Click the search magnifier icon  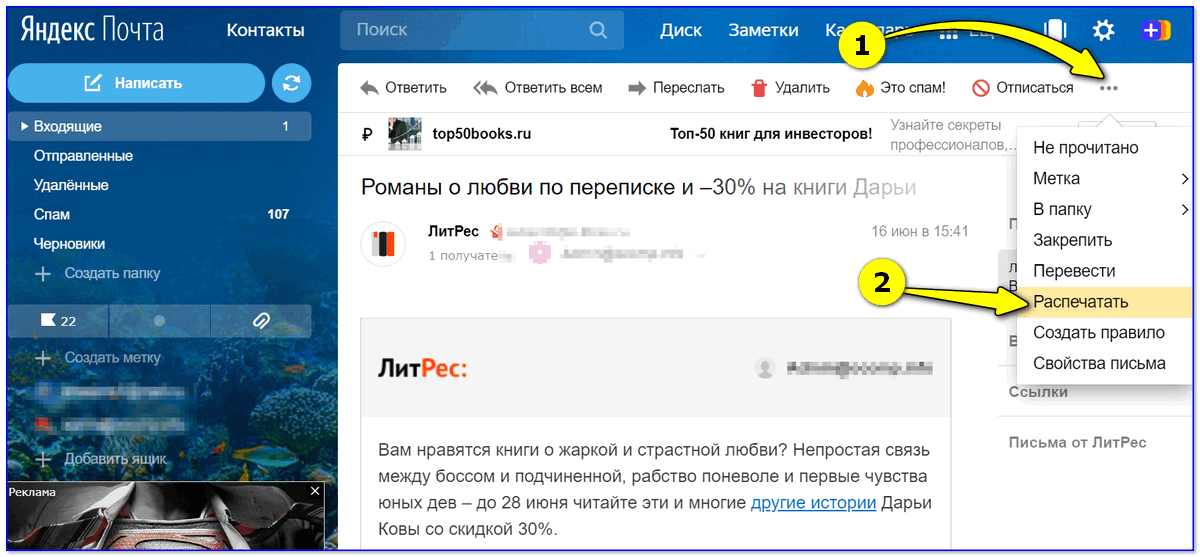598,30
